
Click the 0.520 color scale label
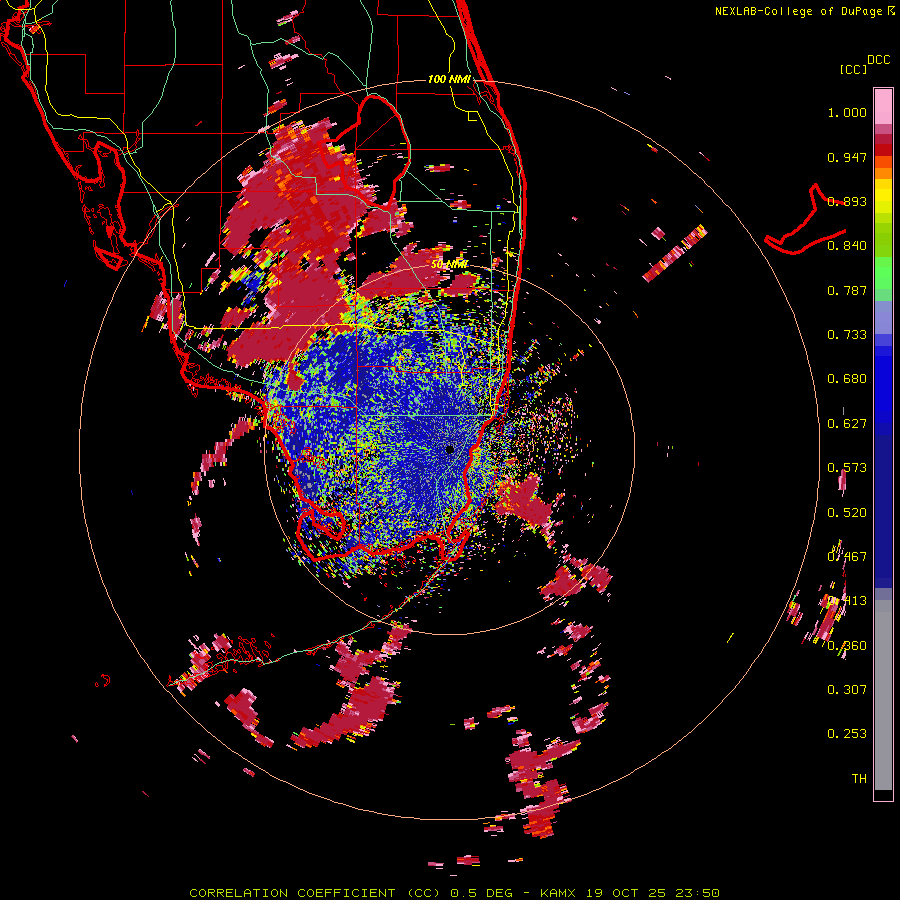point(847,513)
